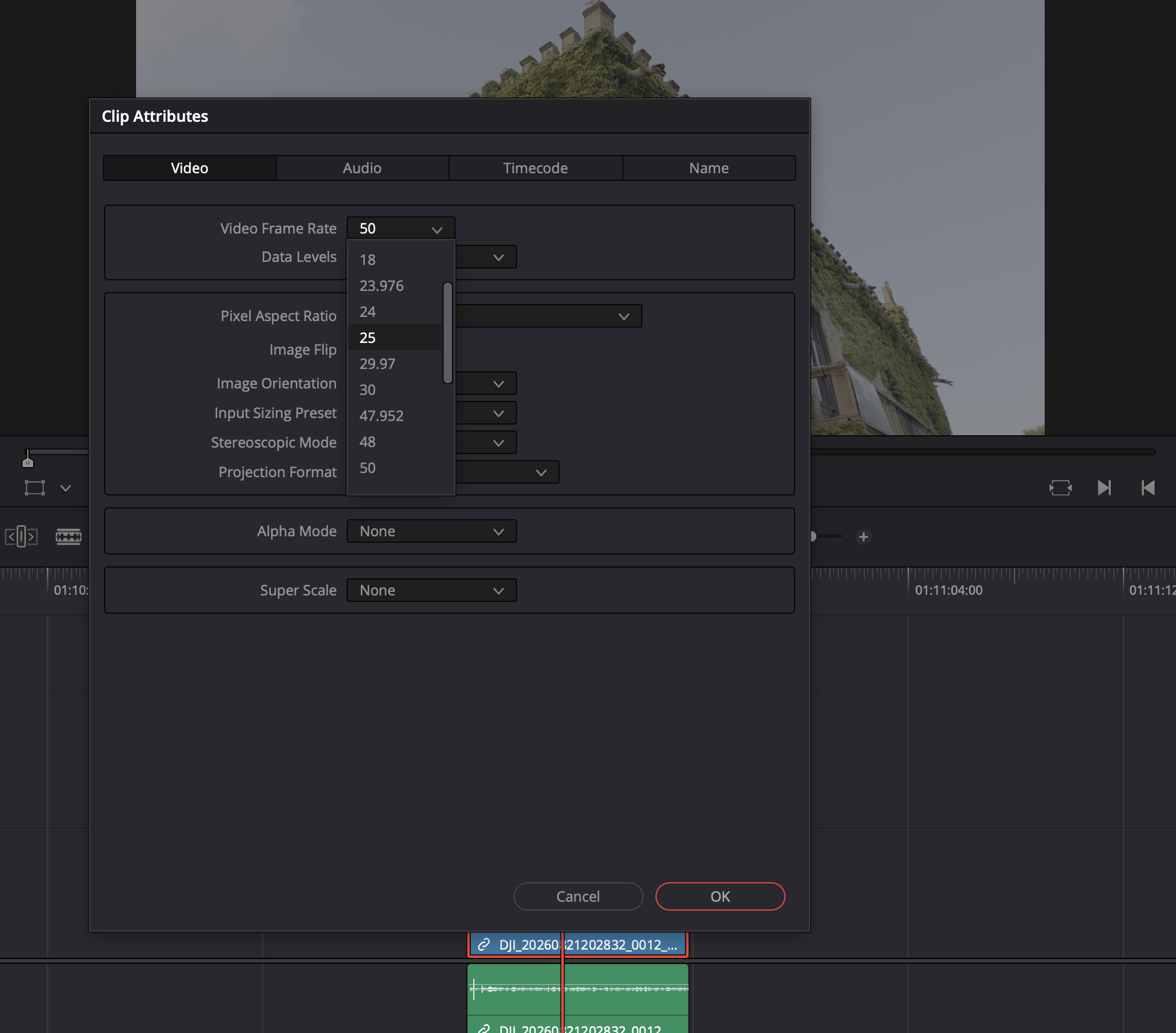The width and height of the screenshot is (1176, 1033).
Task: Open the Super Scale dropdown
Action: pyautogui.click(x=431, y=590)
